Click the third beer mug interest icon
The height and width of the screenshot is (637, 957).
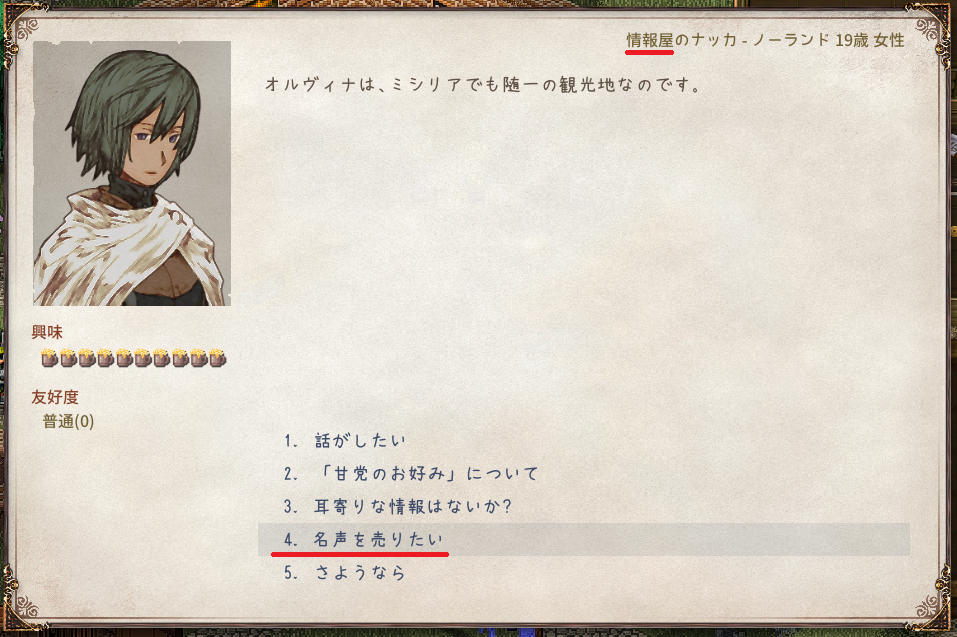tap(86, 358)
